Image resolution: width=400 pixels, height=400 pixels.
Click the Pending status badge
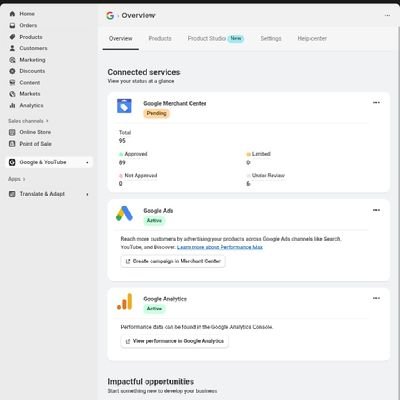(x=157, y=114)
